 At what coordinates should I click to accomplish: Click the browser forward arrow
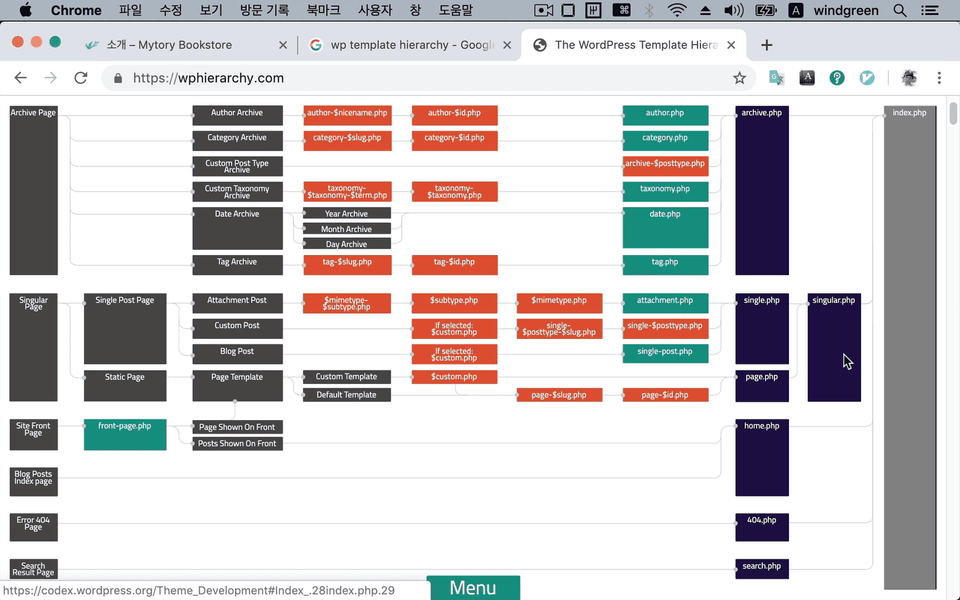click(x=50, y=78)
